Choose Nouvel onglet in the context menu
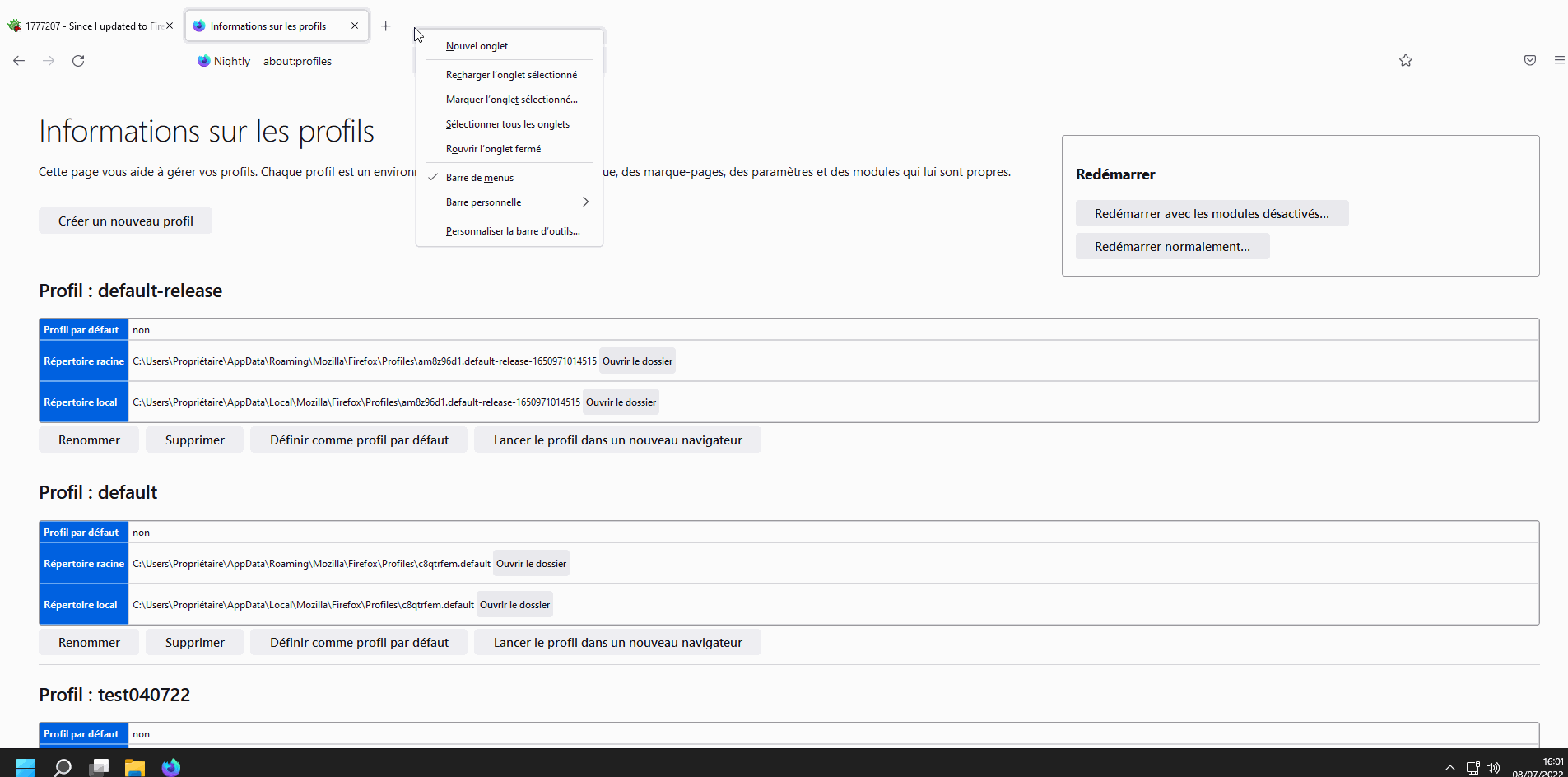 click(509, 46)
